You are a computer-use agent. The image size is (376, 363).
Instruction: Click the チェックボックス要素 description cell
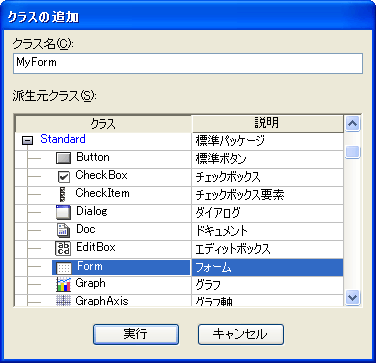point(267,195)
